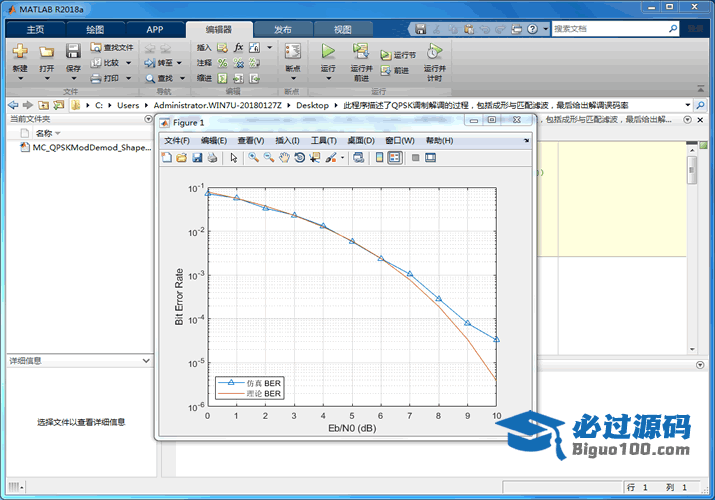
Task: Toggle the Insert Legend button in Figure toolbar
Action: pos(395,158)
